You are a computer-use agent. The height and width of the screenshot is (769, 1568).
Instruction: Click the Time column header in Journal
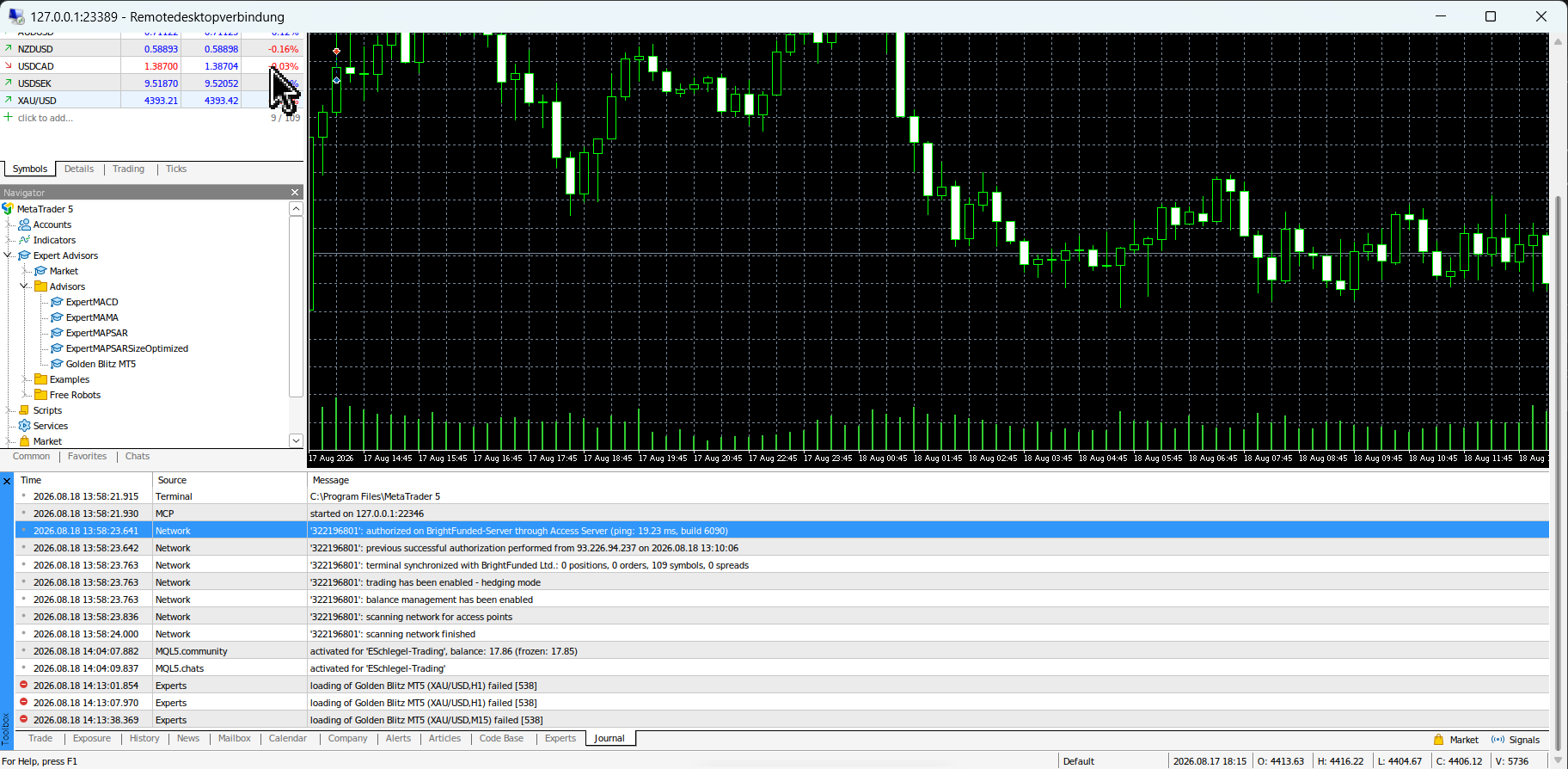click(83, 480)
